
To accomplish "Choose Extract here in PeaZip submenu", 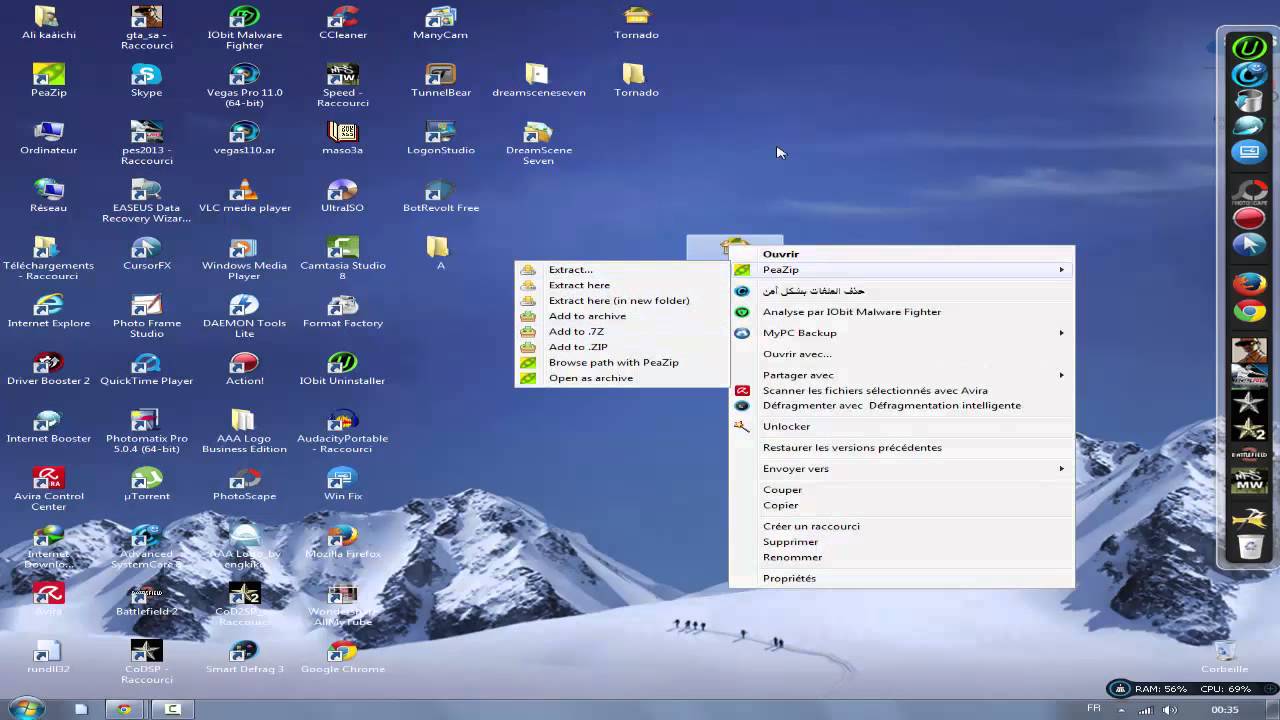I will pyautogui.click(x=623, y=285).
